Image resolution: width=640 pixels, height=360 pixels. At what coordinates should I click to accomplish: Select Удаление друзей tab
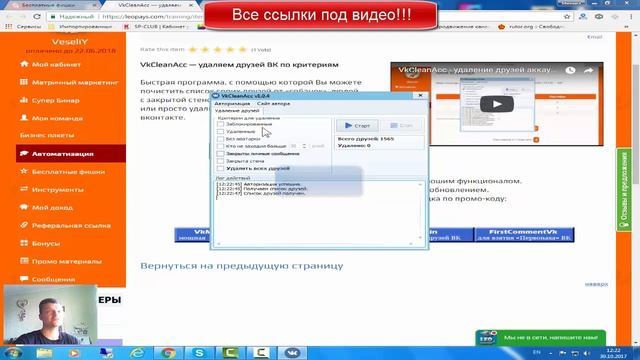coord(237,111)
